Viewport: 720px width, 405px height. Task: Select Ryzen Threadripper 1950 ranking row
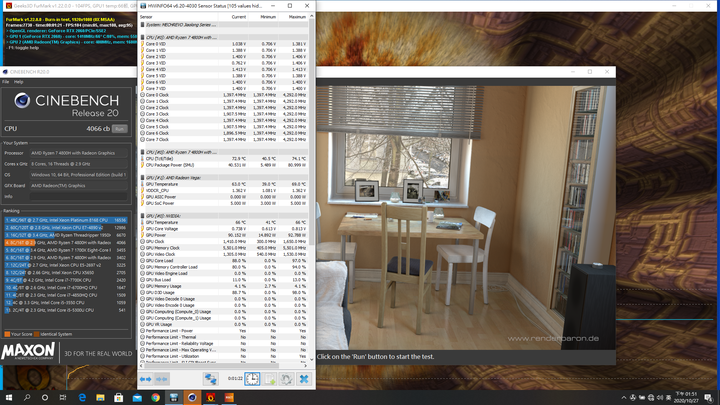(66, 235)
